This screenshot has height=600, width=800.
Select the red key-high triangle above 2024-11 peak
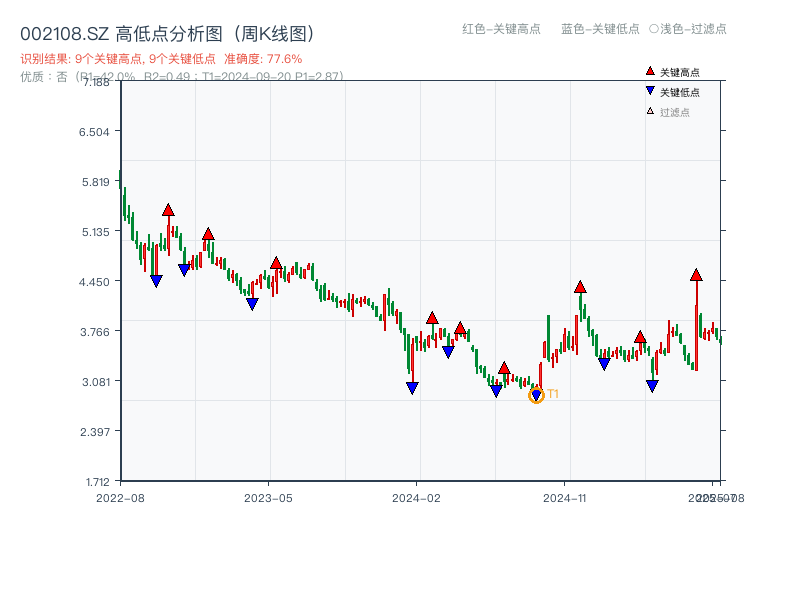[x=580, y=287]
